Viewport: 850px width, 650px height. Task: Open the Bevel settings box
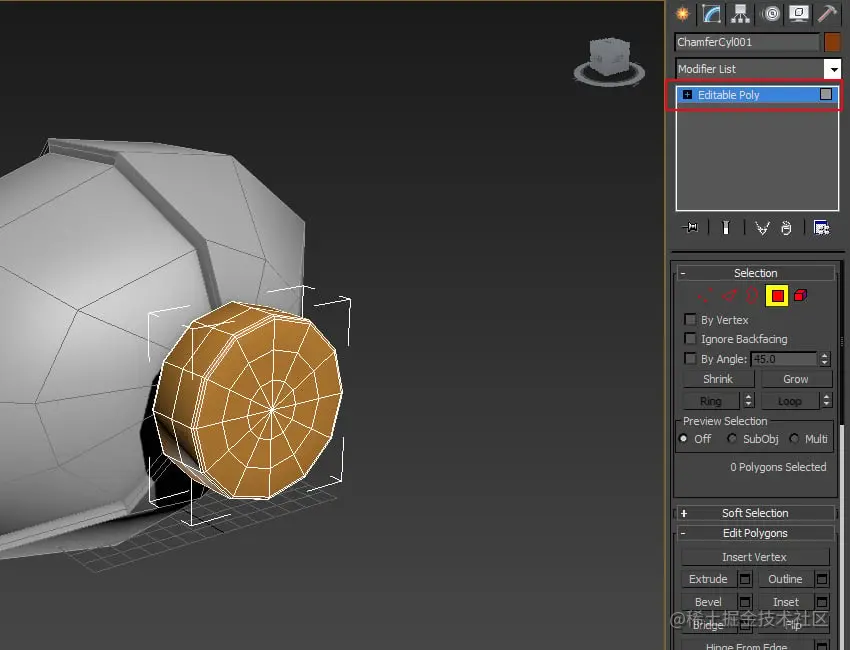coord(745,602)
